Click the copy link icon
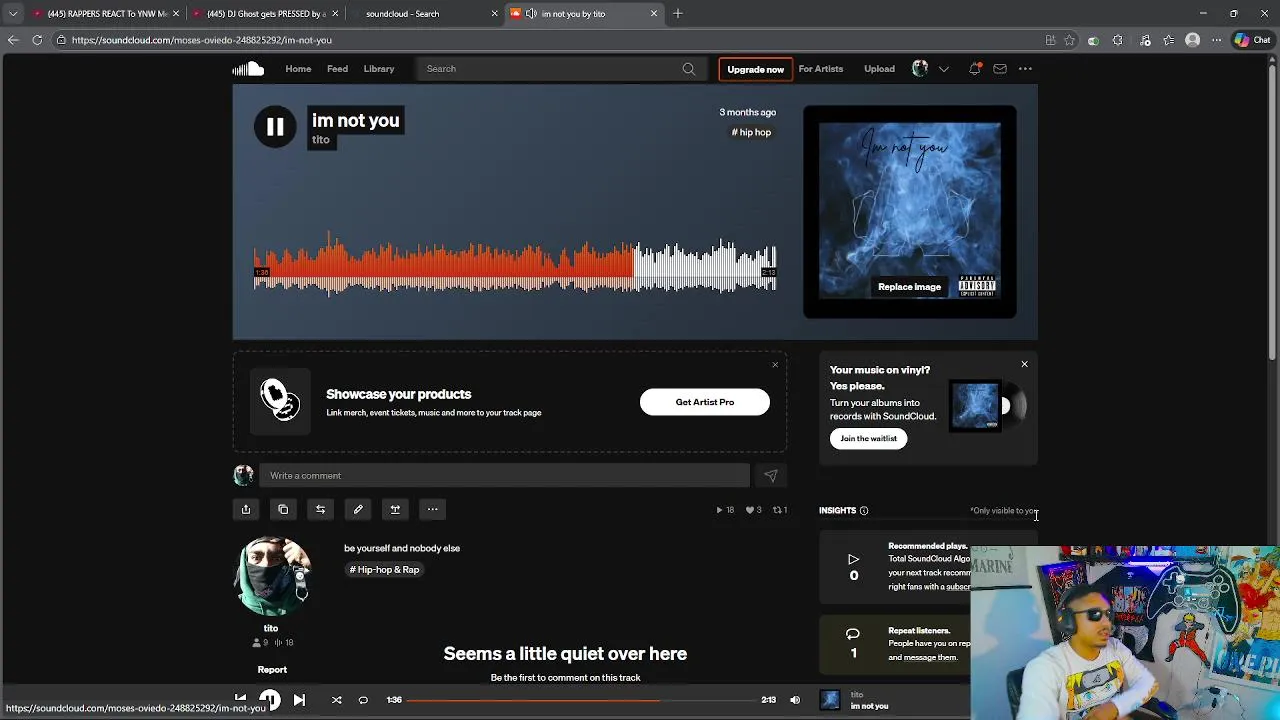 click(283, 510)
